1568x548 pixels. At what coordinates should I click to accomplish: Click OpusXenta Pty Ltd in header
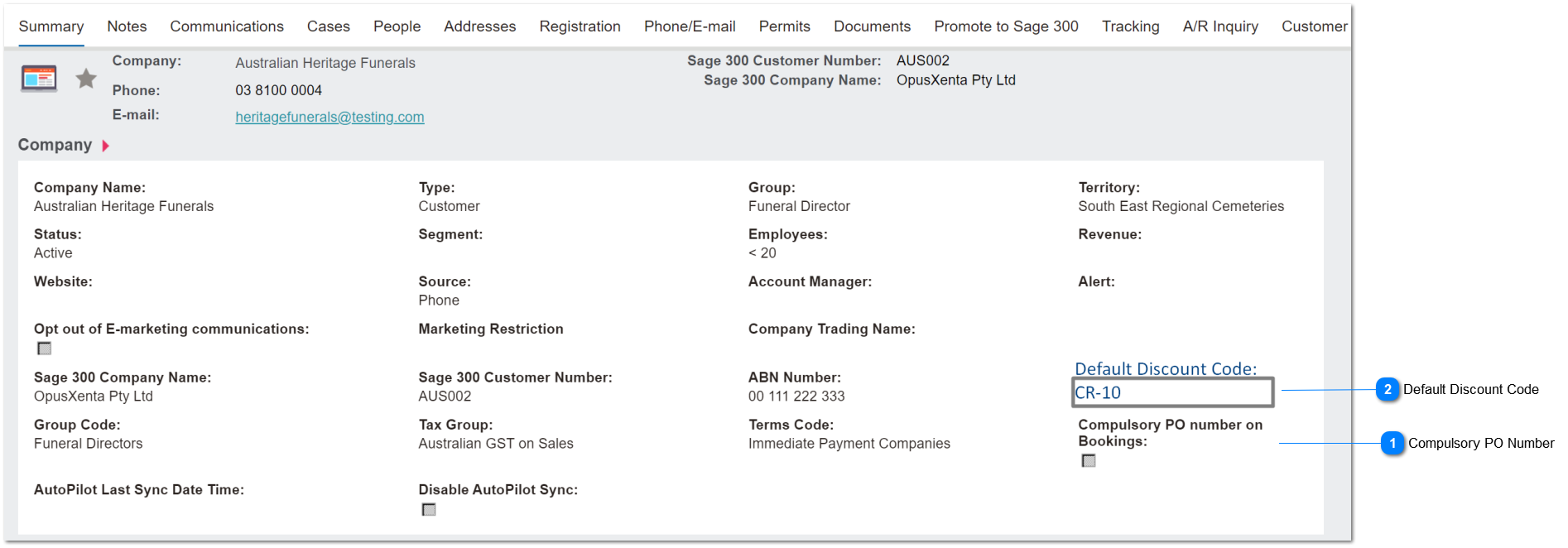(x=956, y=80)
